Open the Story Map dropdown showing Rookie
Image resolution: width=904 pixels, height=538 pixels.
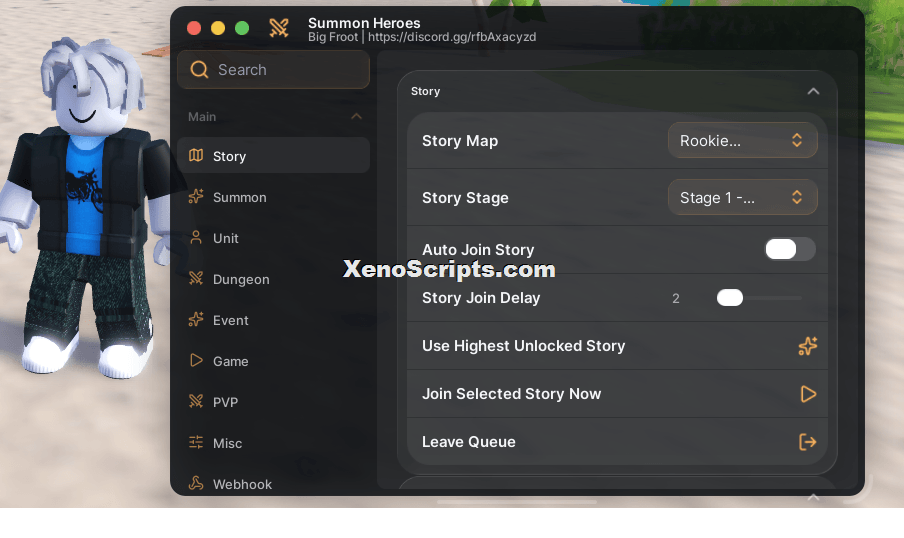pos(743,140)
